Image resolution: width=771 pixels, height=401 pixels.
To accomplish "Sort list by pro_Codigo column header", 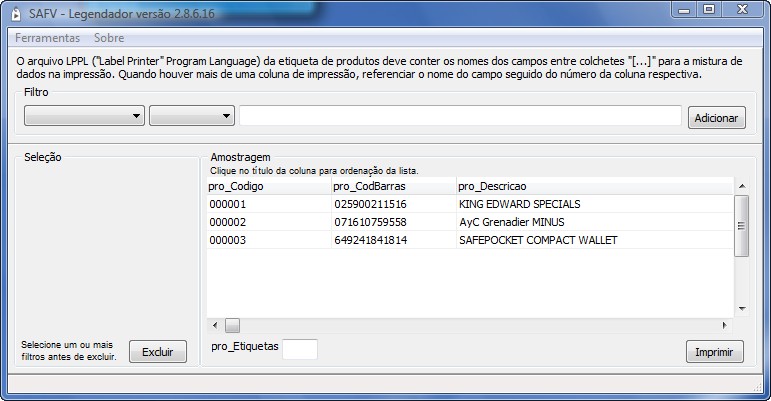I will click(x=268, y=186).
